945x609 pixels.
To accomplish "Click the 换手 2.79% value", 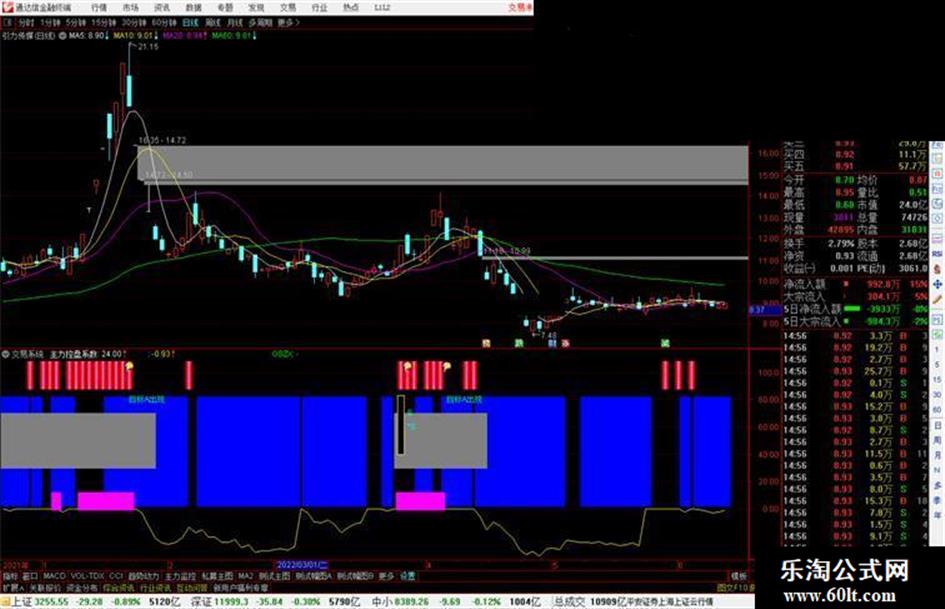I will click(841, 244).
